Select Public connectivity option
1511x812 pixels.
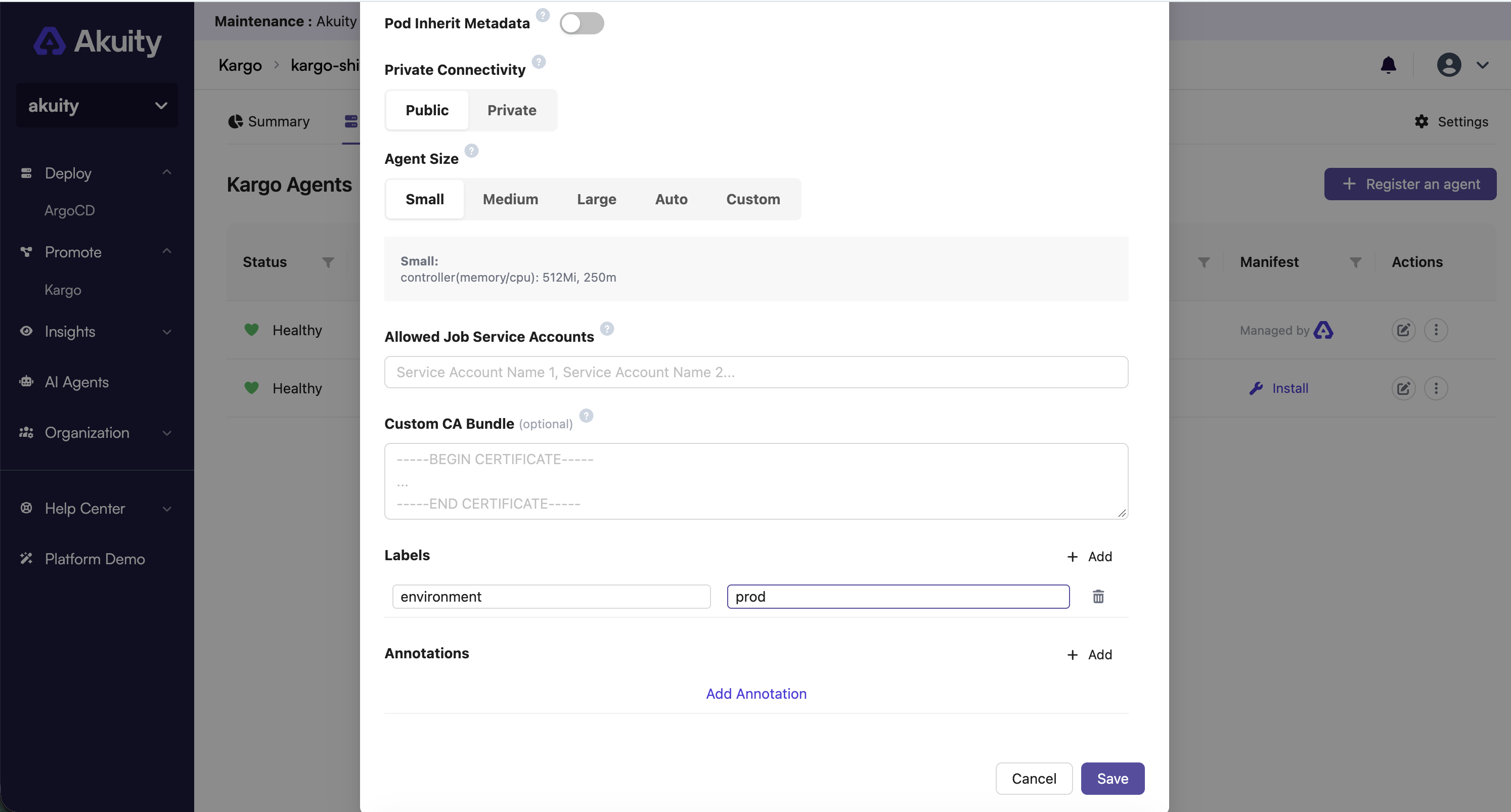427,110
